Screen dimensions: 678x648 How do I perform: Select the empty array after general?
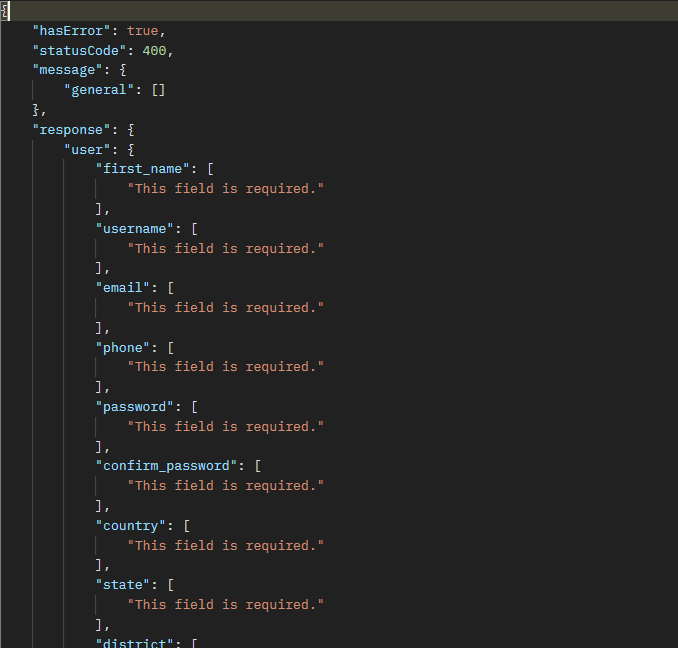point(158,89)
